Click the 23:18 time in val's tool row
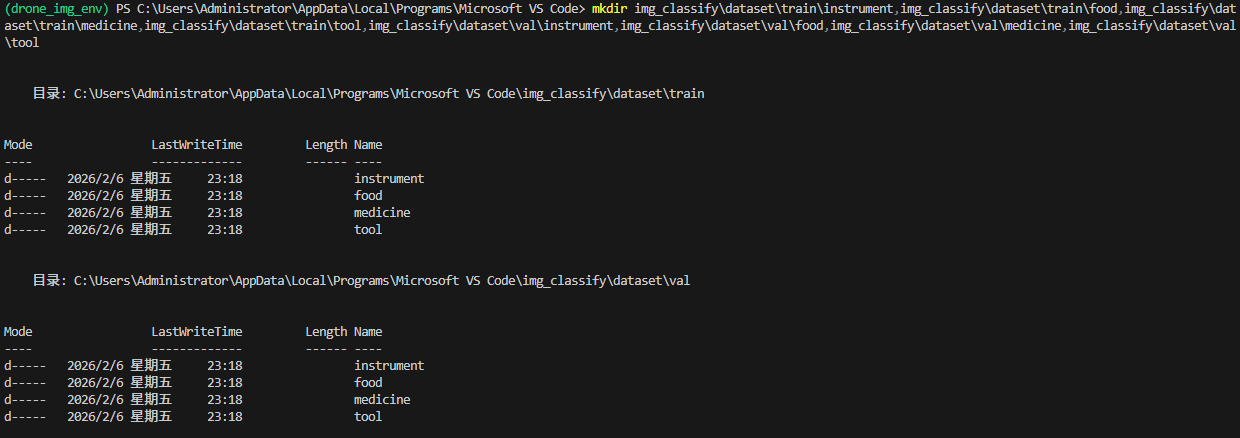This screenshot has width=1240, height=438. point(224,417)
